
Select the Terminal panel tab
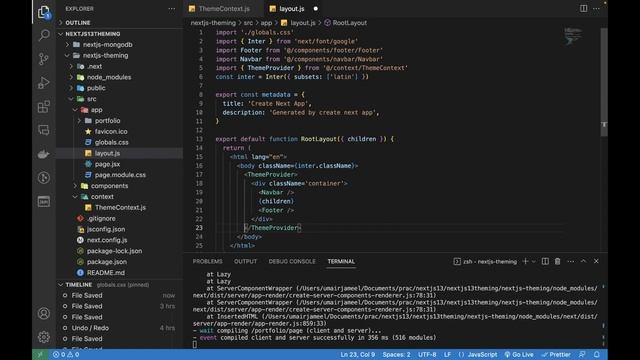click(341, 261)
